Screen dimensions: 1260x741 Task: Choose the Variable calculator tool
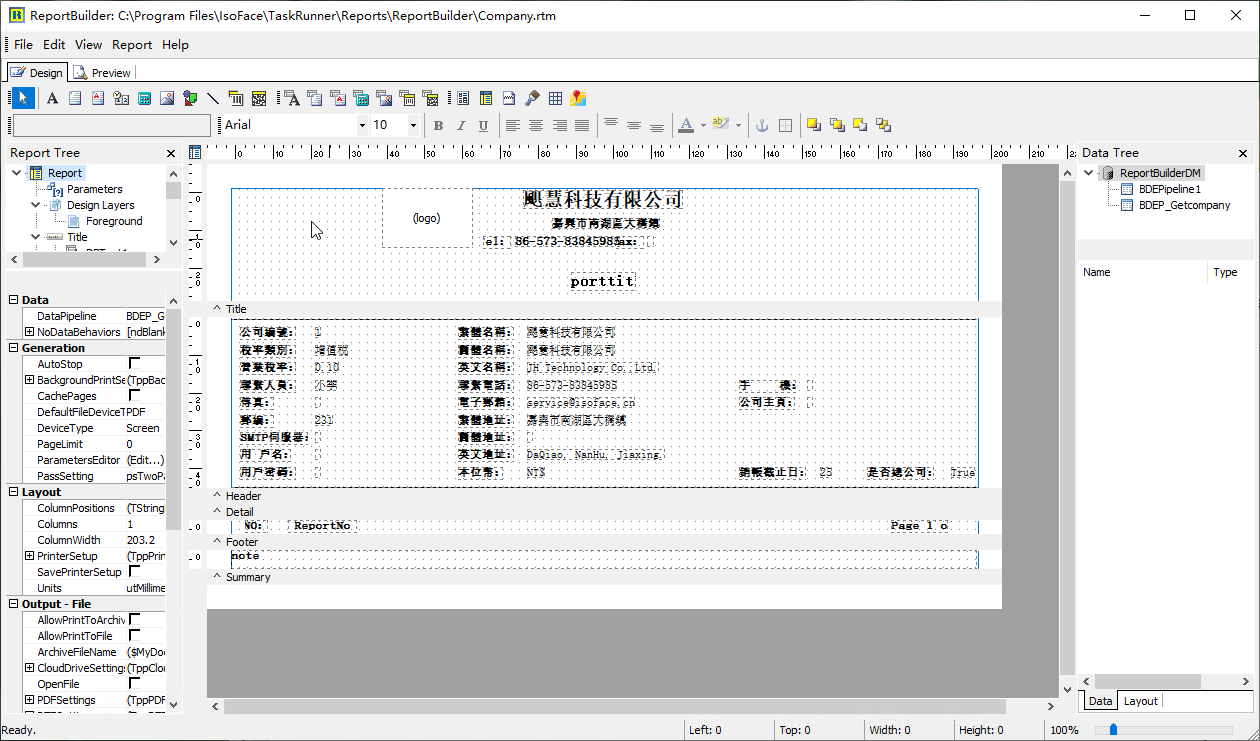click(x=144, y=98)
